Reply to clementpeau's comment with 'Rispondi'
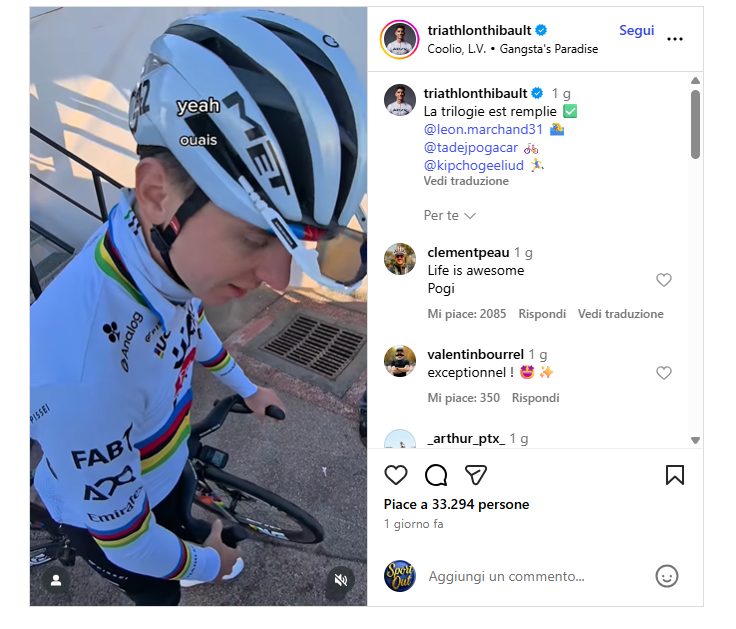This screenshot has height=629, width=736. [542, 314]
